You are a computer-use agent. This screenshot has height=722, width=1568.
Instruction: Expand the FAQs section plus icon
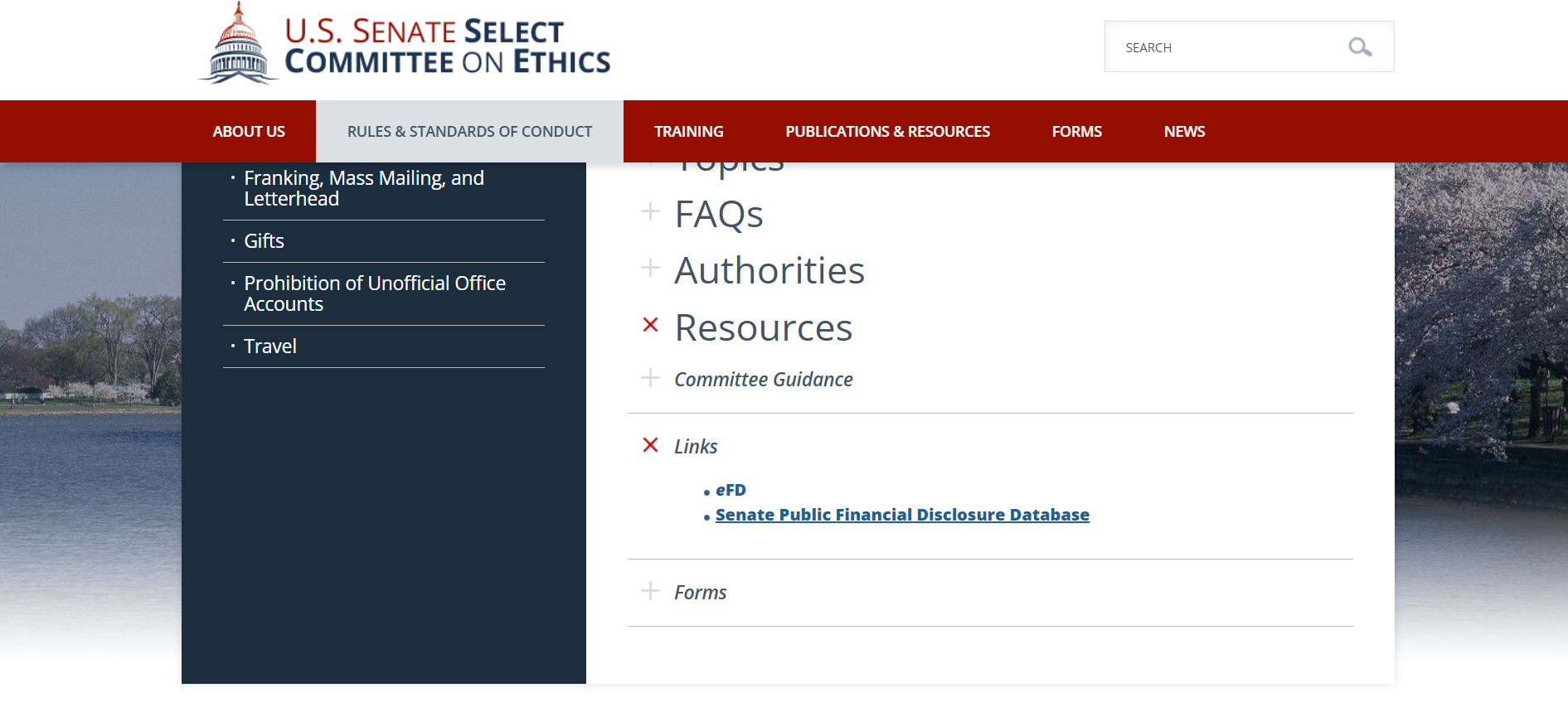click(651, 211)
